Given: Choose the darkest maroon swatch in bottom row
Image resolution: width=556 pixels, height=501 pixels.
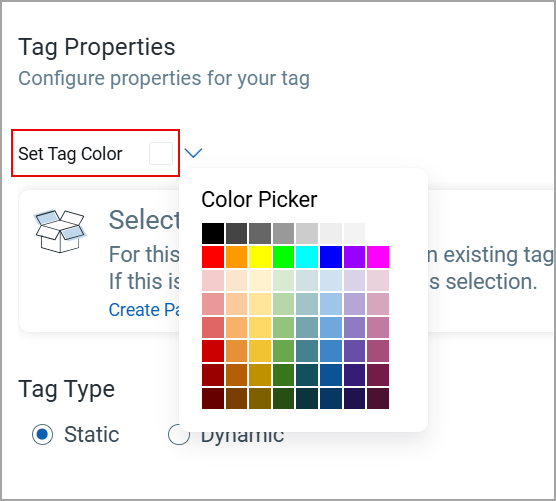Looking at the screenshot, I should [x=213, y=398].
